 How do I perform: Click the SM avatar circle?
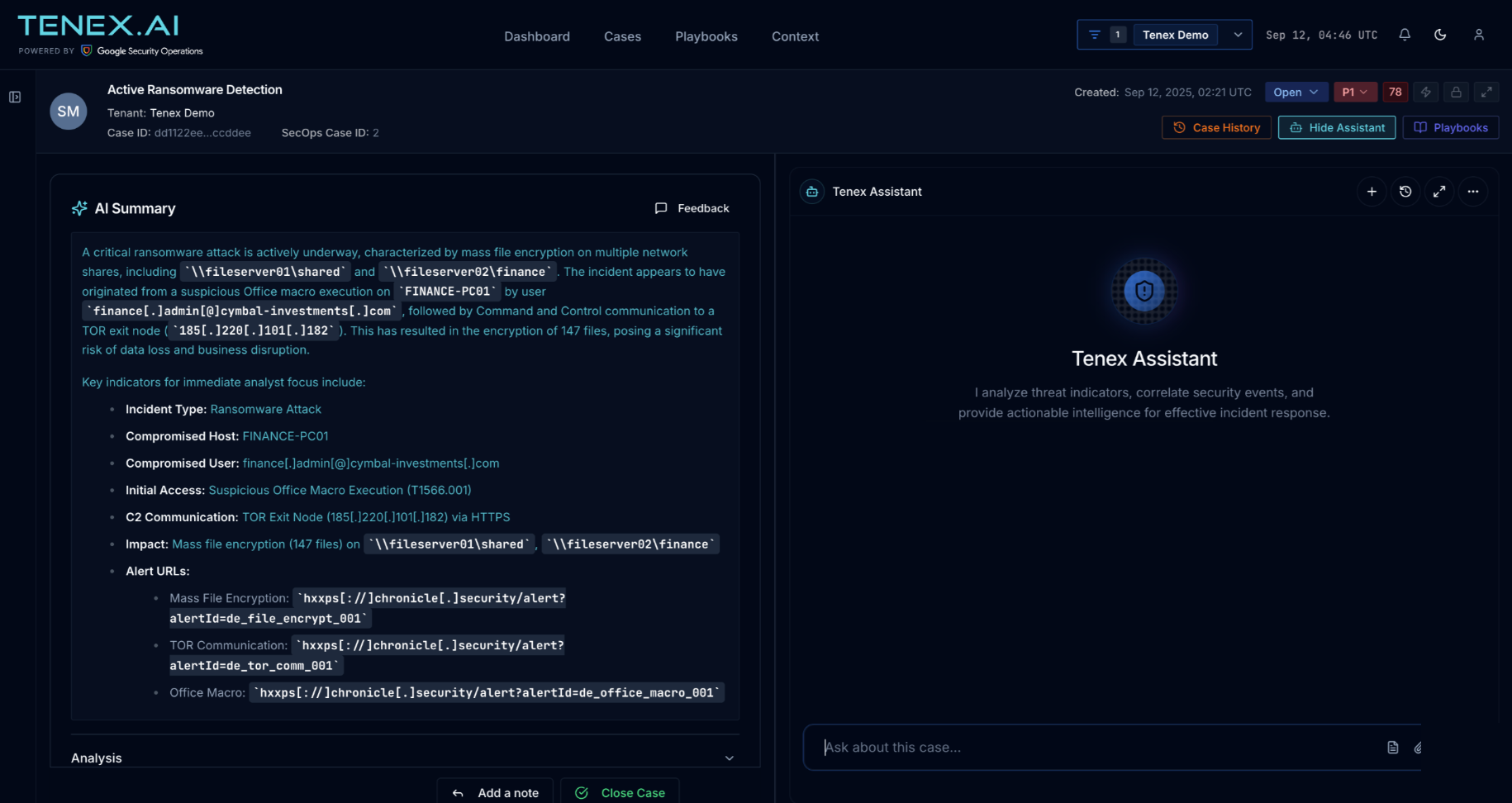tap(69, 111)
